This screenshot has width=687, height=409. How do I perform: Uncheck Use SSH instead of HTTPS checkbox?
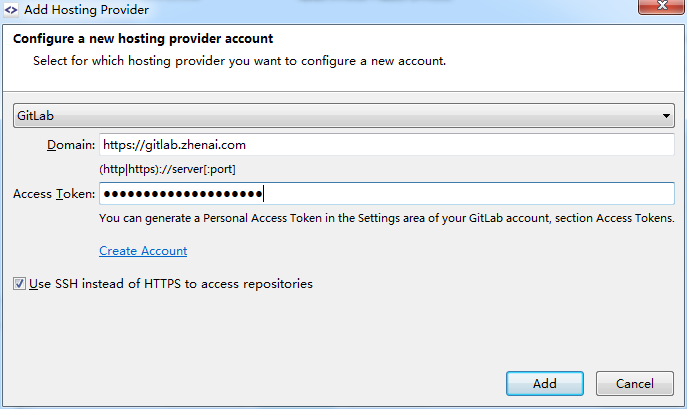(20, 284)
